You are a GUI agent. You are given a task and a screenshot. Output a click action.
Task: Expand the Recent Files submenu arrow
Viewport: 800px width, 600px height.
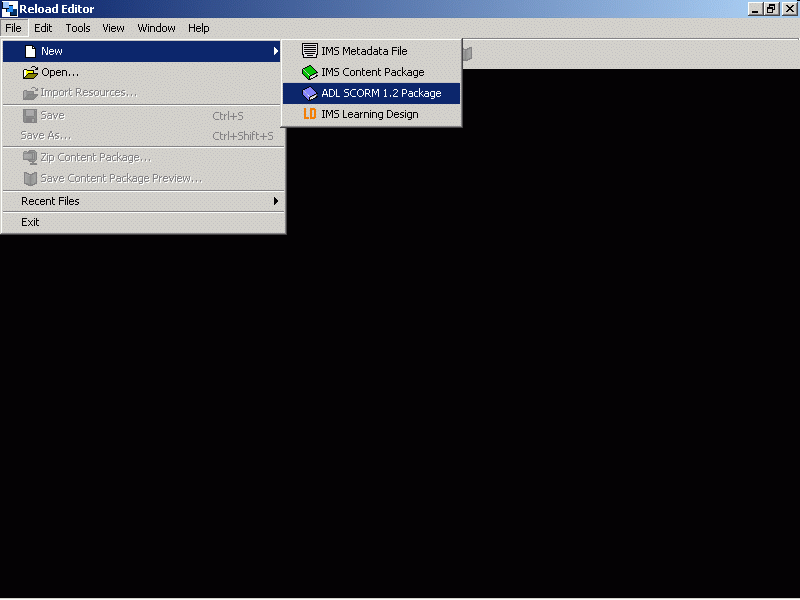[x=276, y=201]
